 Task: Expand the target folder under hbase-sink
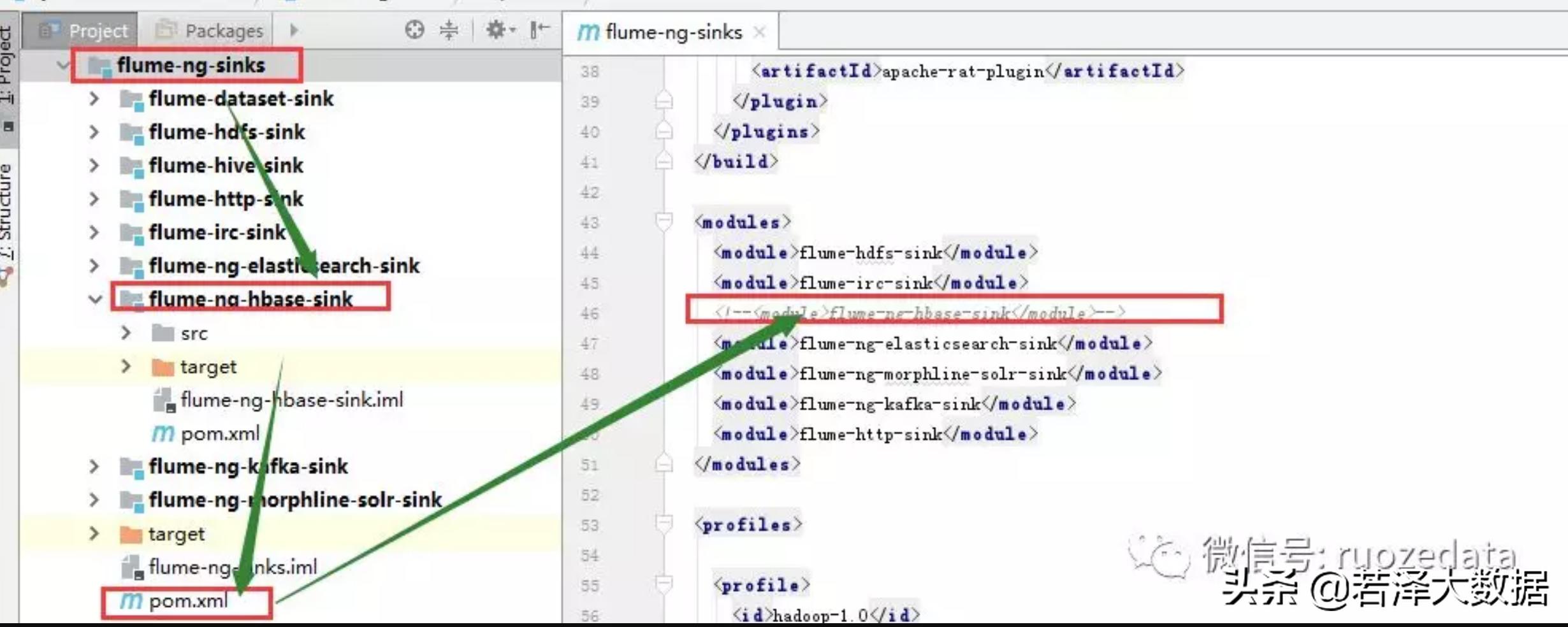click(126, 366)
